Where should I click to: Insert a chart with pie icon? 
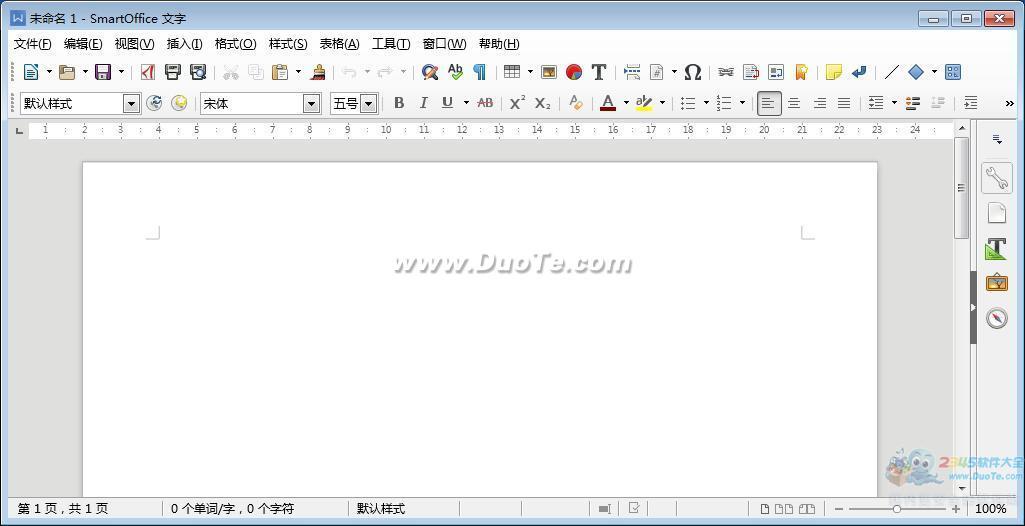tap(574, 72)
